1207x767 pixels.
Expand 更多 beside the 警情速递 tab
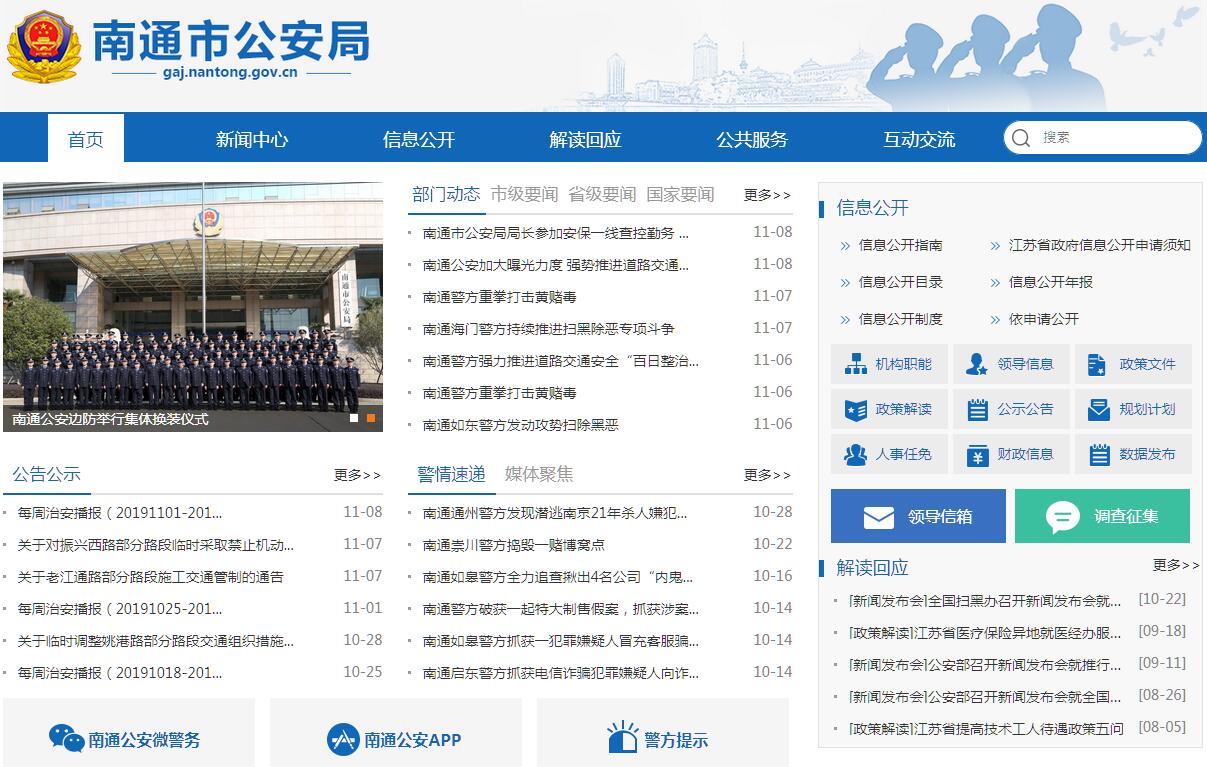point(767,475)
